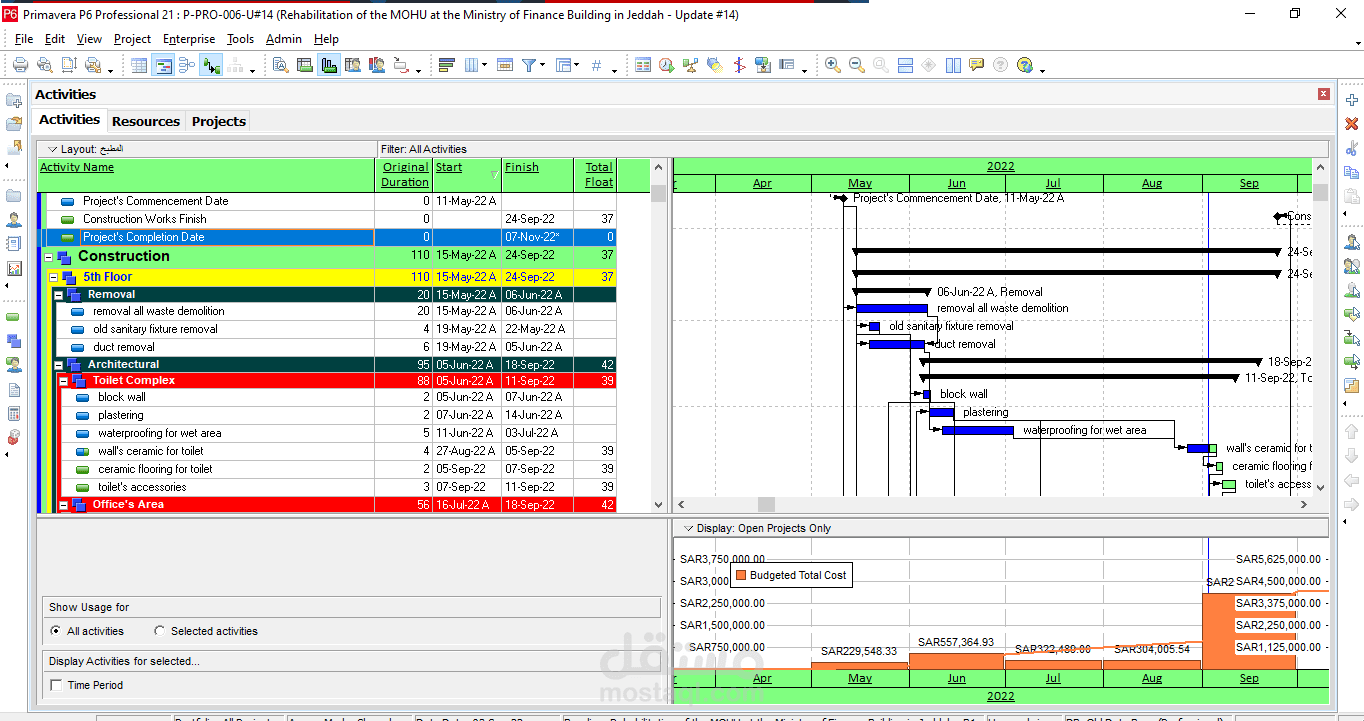The width and height of the screenshot is (1364, 721).
Task: Click the Print icon in the toolbar
Action: [x=20, y=65]
